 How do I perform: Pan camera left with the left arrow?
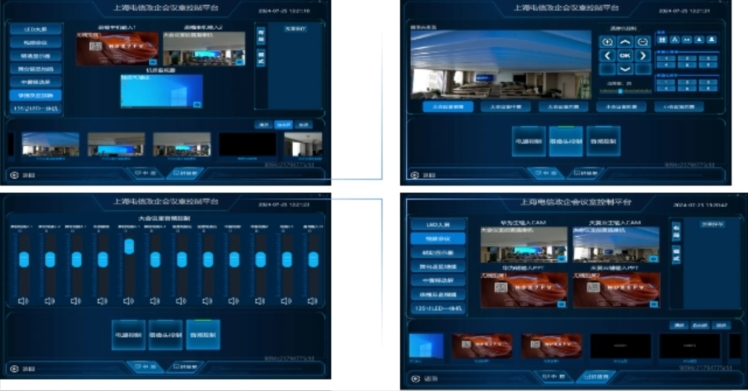pyautogui.click(x=607, y=55)
